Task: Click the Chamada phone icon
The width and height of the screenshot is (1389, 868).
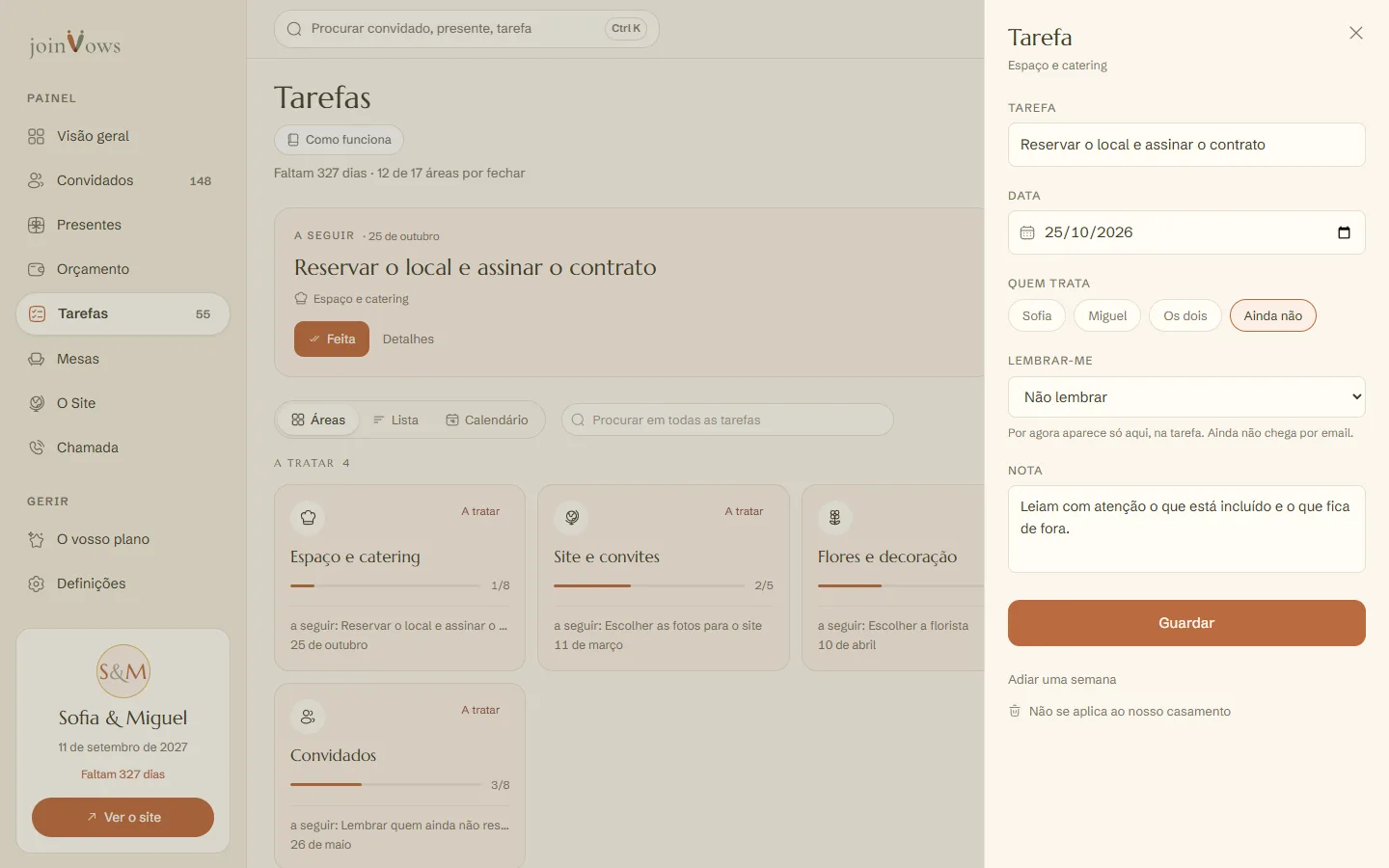Action: 36,448
